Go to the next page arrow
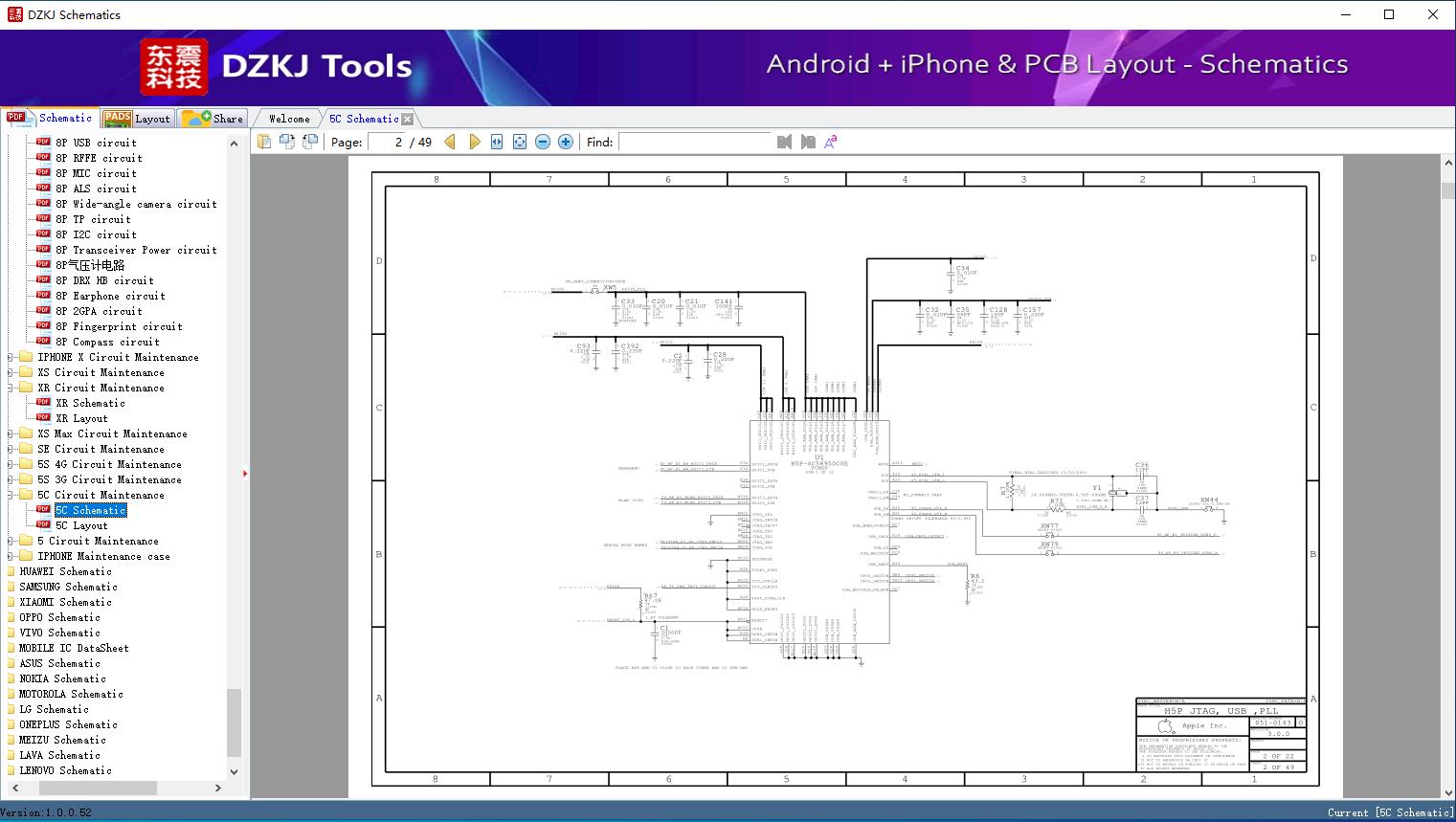Viewport: 1456px width, 822px height. (x=474, y=142)
